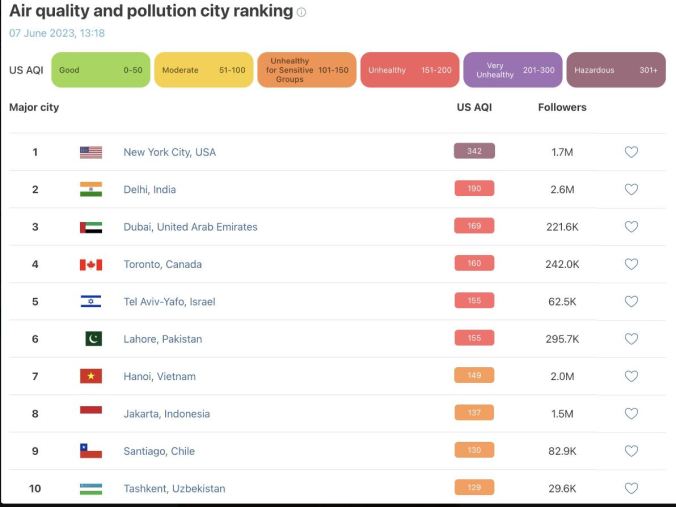Open the Toronto, Canada city link
Viewport: 676px width, 507px height.
(x=162, y=265)
